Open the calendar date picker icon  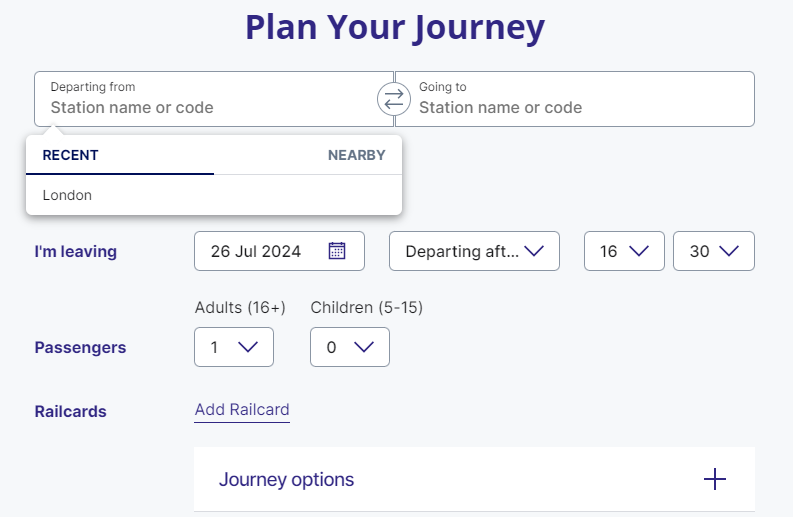point(337,251)
